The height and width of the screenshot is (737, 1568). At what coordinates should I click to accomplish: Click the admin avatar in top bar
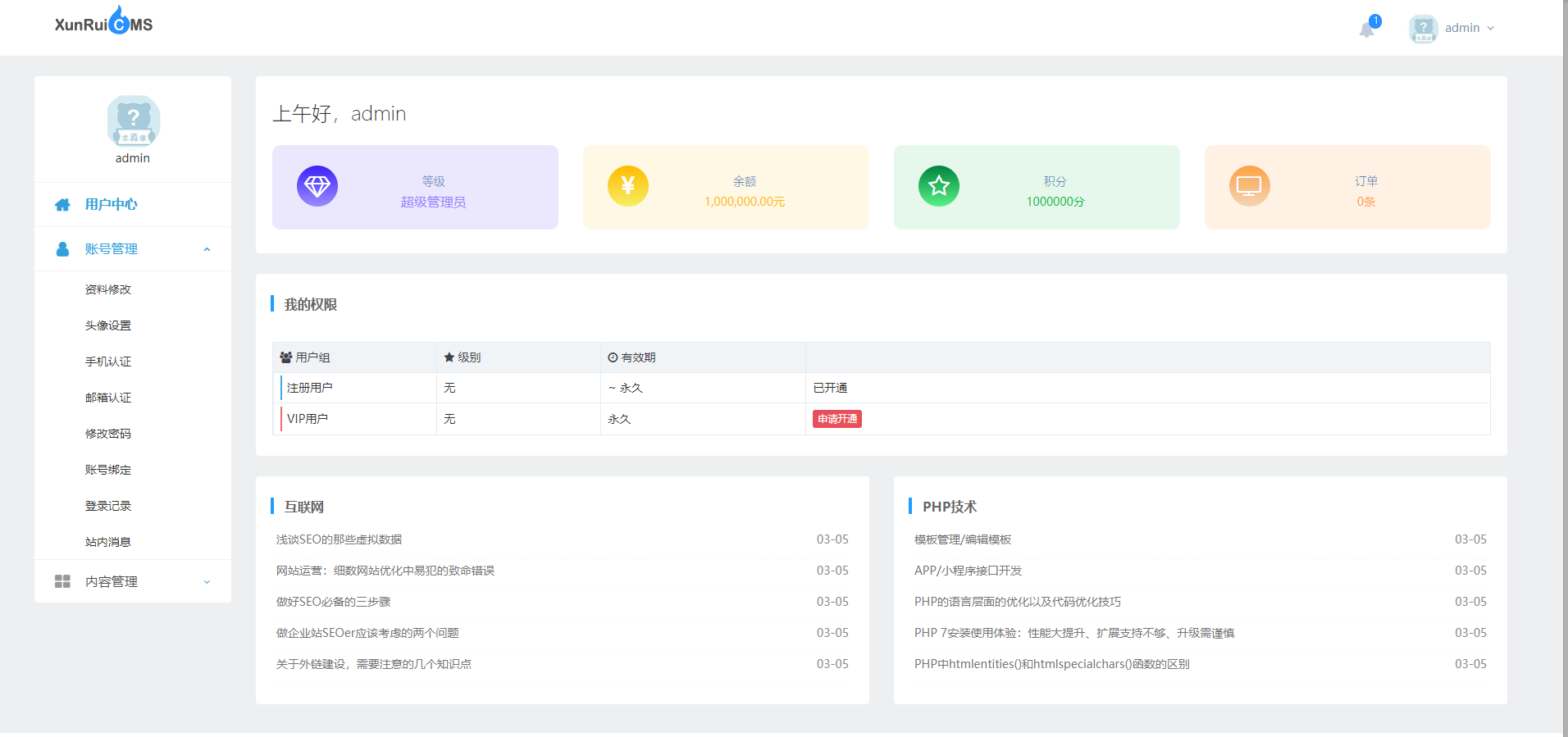point(1423,28)
